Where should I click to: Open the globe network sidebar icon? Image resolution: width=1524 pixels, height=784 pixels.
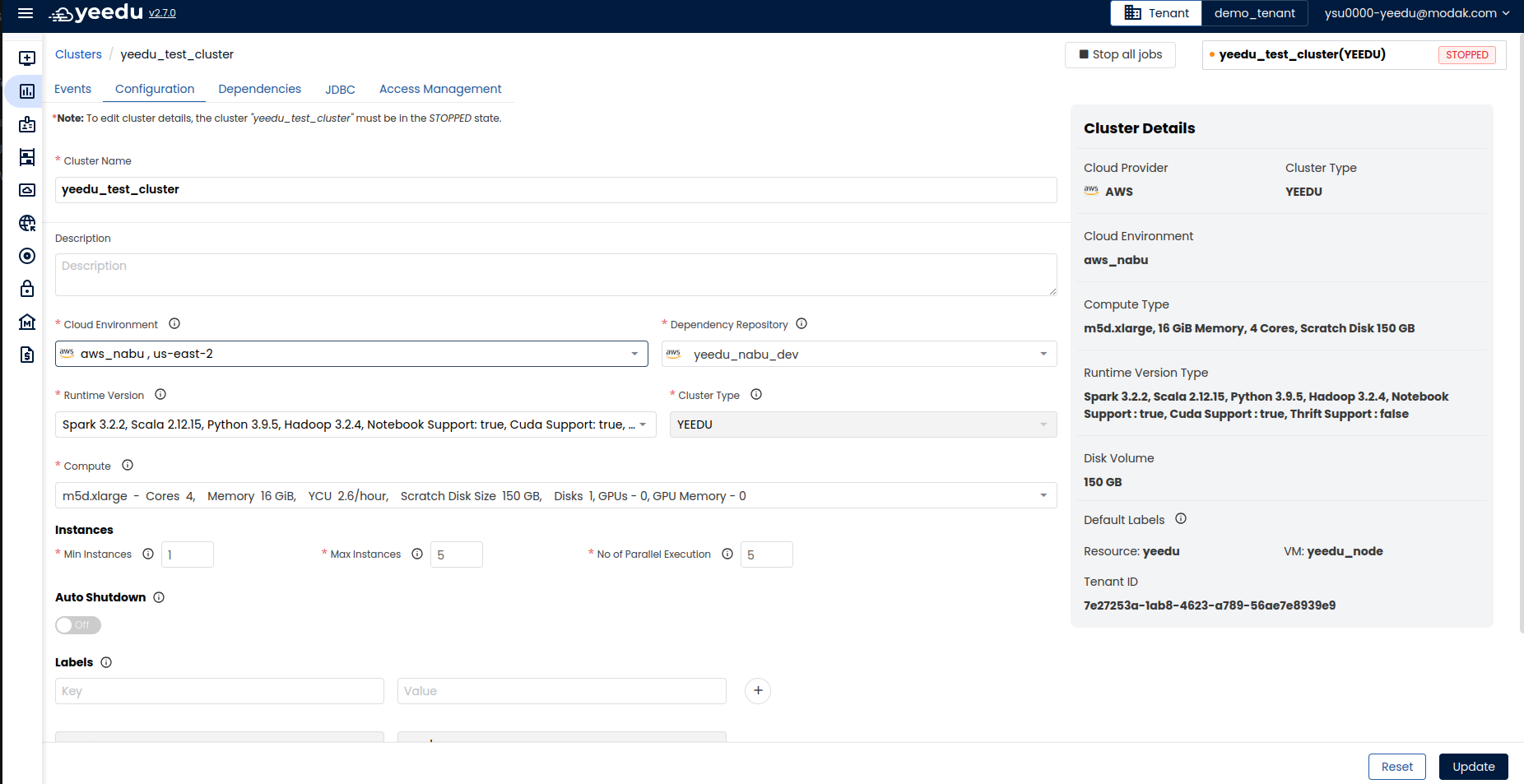(27, 223)
